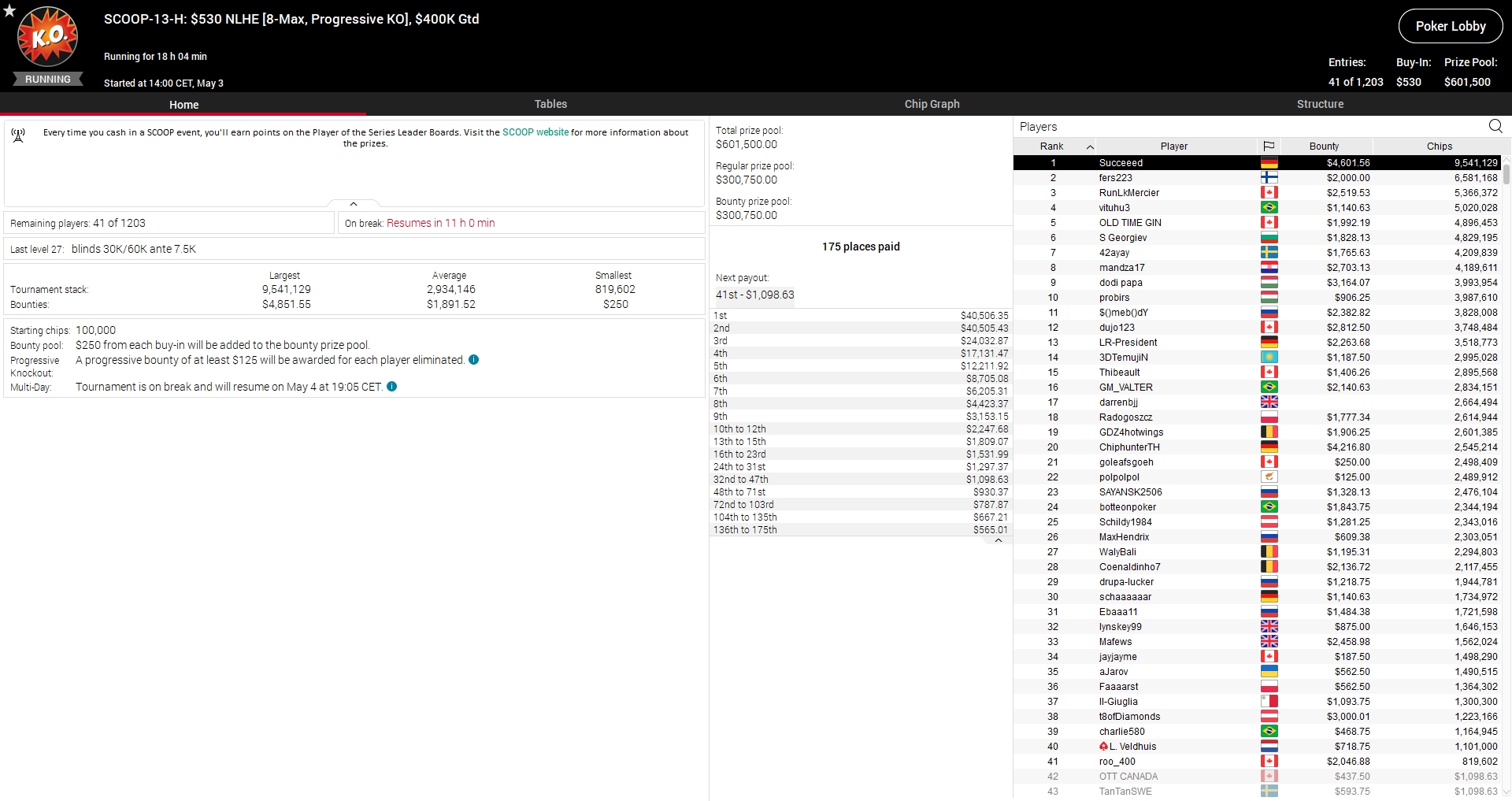This screenshot has width=1512, height=801.
Task: Click 3DTemujiN's Kazakhstan flag
Action: (1269, 358)
